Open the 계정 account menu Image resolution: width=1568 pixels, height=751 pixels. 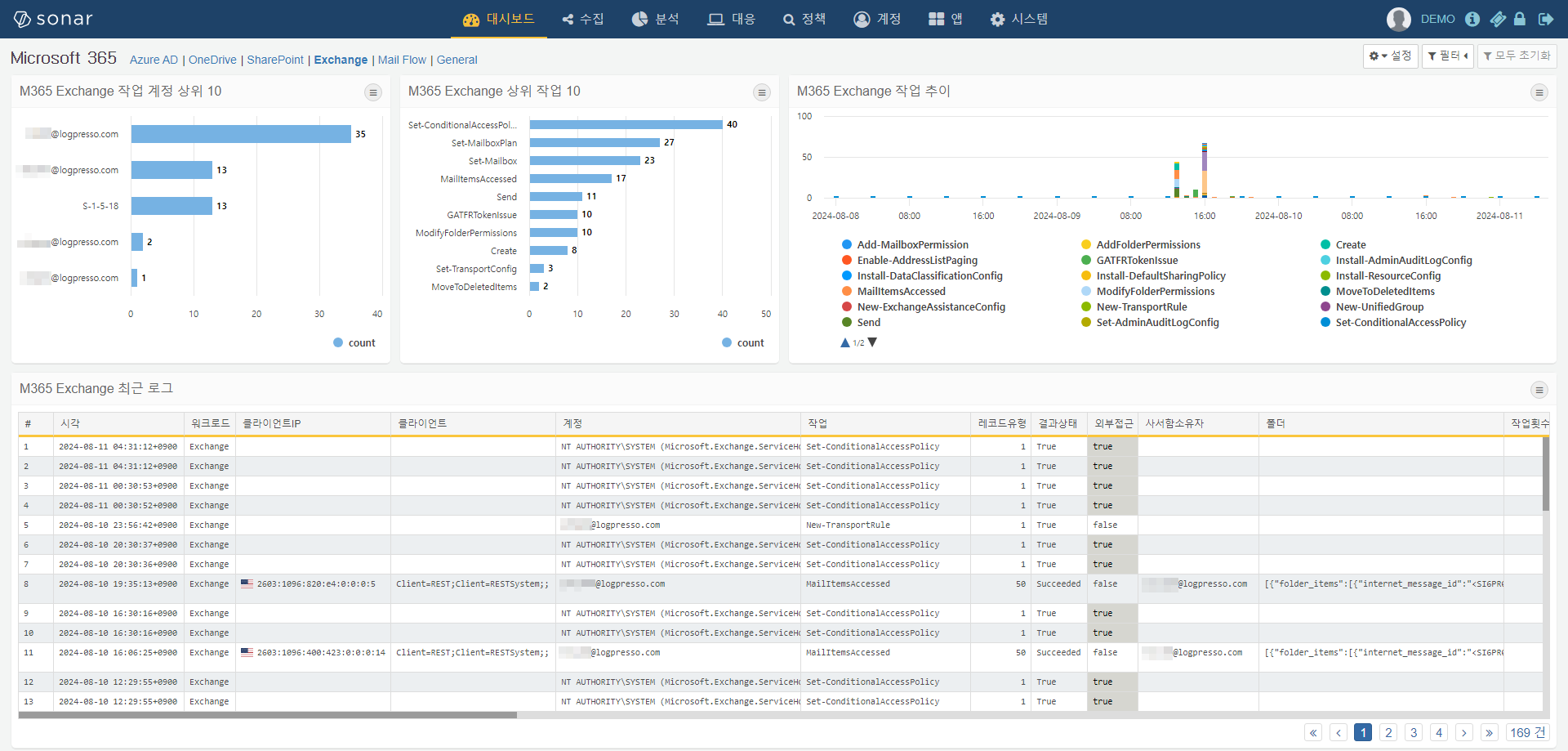click(x=877, y=19)
